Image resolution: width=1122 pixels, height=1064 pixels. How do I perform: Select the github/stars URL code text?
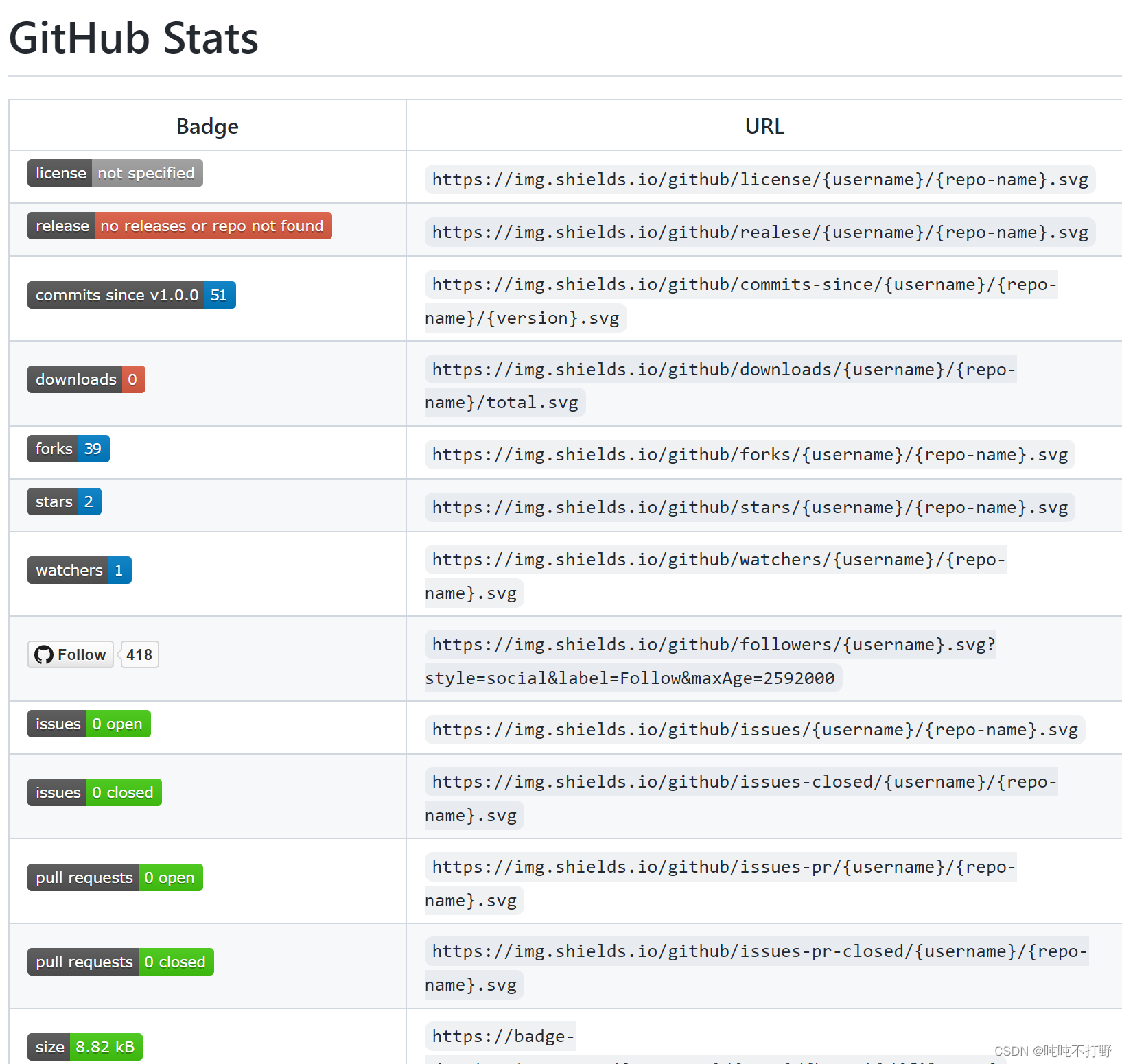(750, 508)
